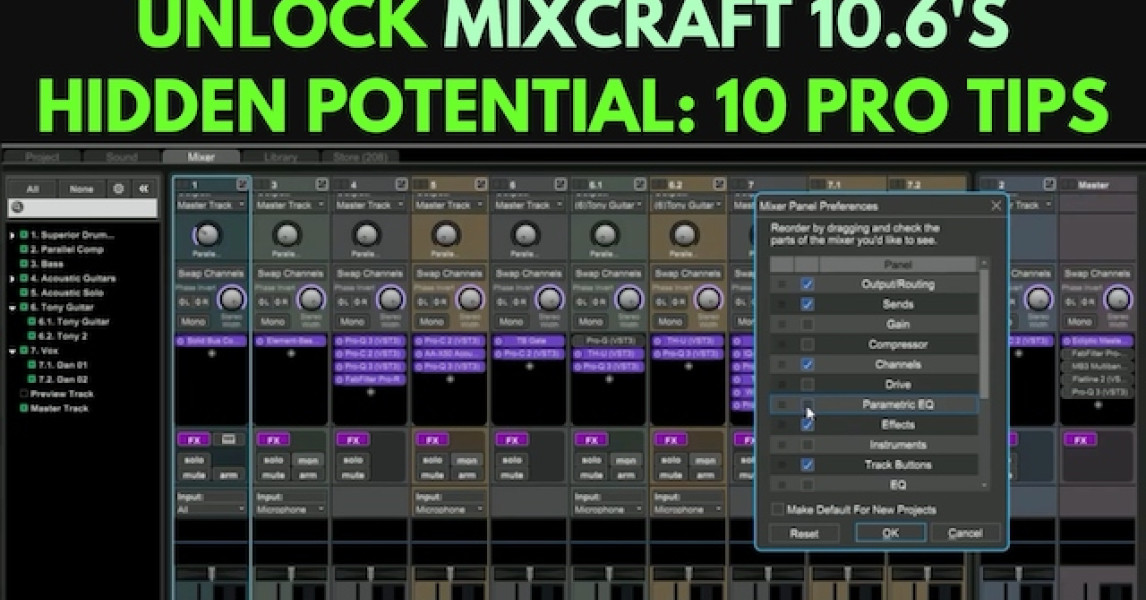This screenshot has height=600, width=1146.
Task: Click the search magnifier icon in filter box
Action: 18,208
